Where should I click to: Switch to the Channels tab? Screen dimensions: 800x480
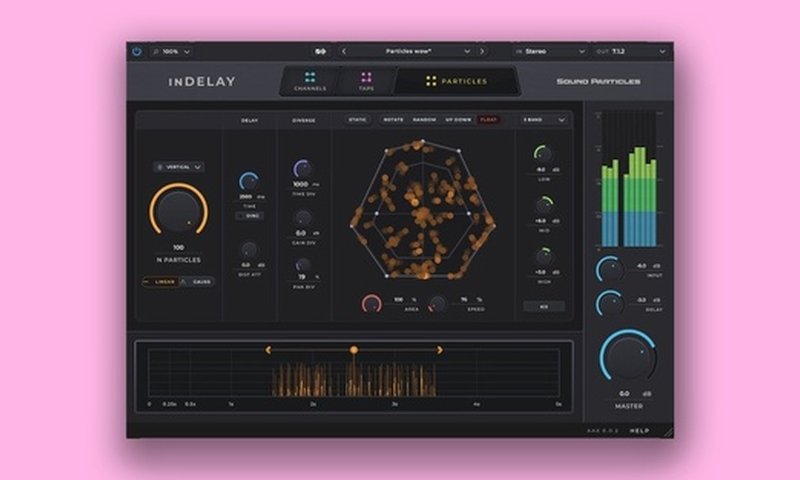click(x=310, y=81)
